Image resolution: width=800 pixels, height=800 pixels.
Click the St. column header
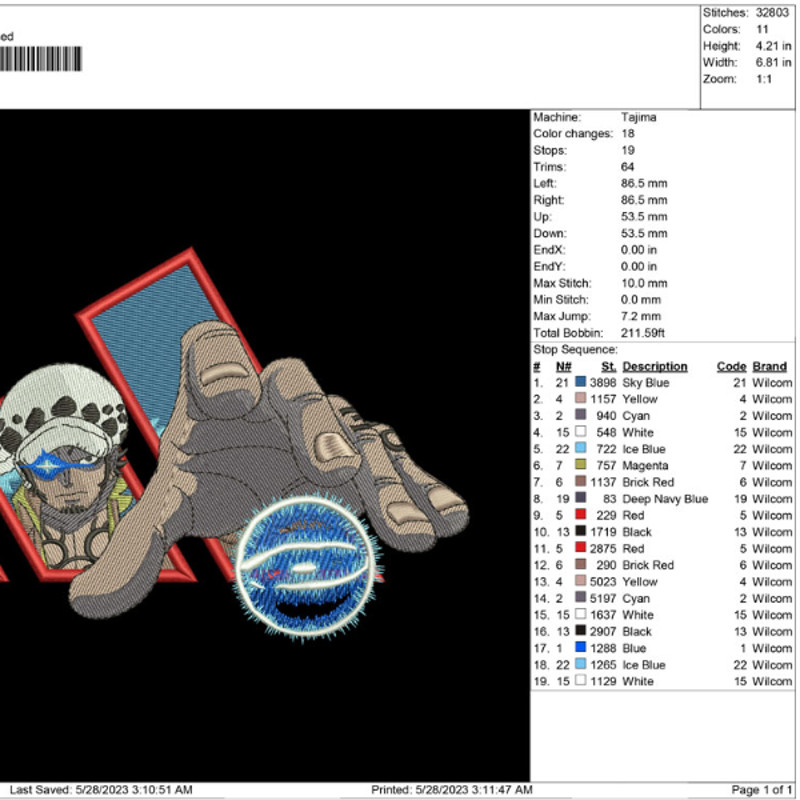pyautogui.click(x=608, y=367)
